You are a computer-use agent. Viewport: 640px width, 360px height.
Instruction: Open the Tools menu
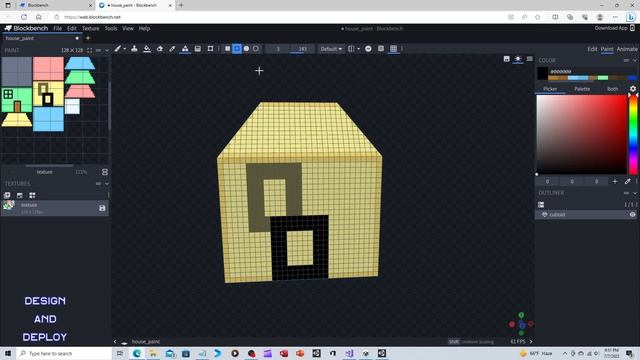pyautogui.click(x=111, y=28)
